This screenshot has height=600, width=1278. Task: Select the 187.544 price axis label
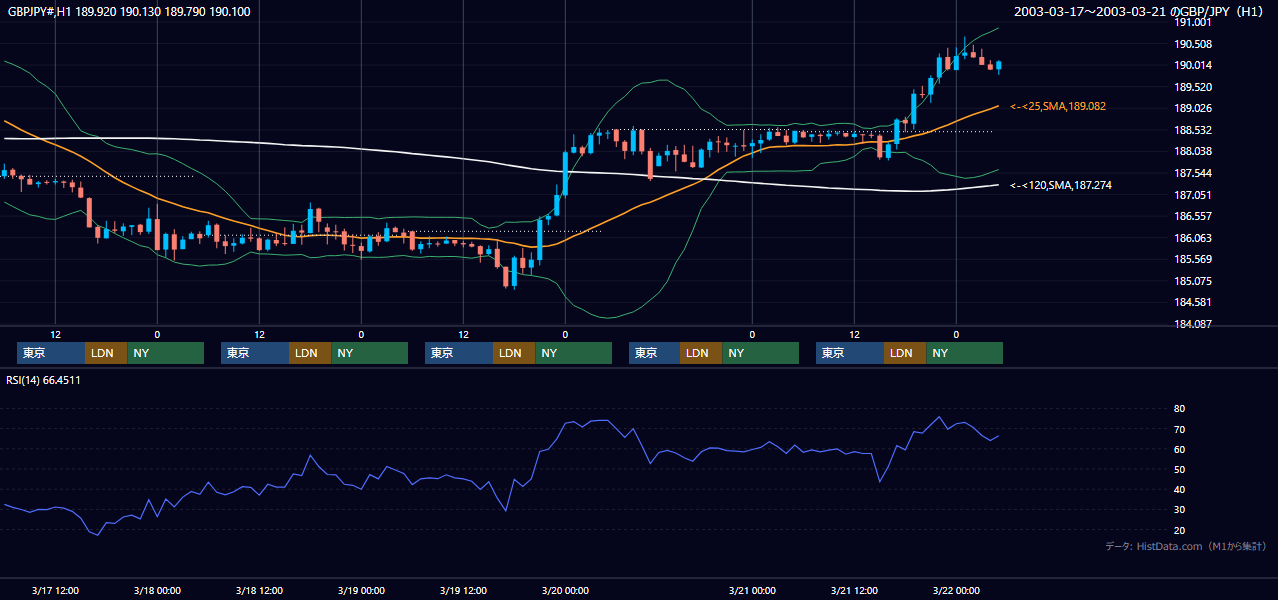[1193, 173]
